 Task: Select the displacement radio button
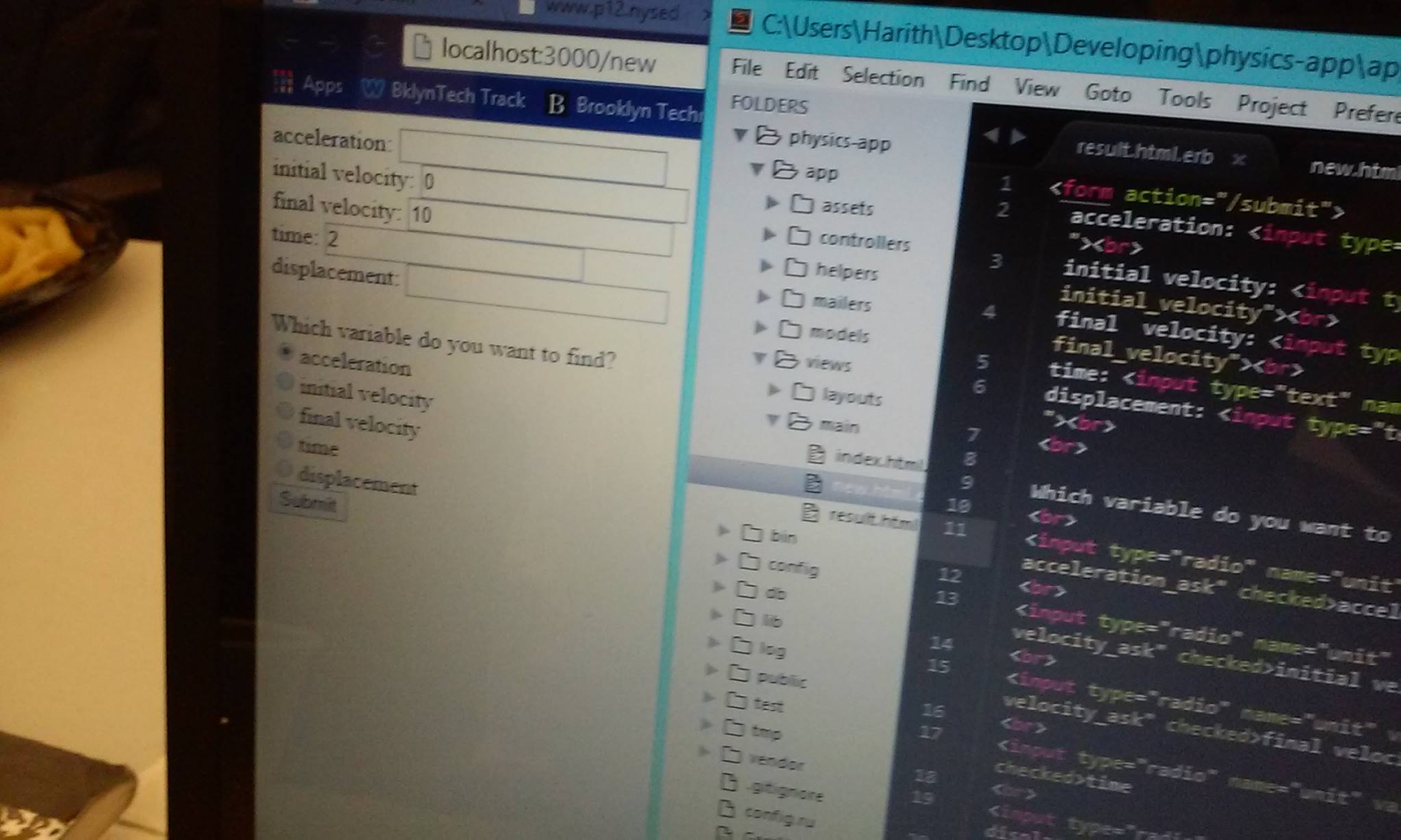(x=283, y=469)
